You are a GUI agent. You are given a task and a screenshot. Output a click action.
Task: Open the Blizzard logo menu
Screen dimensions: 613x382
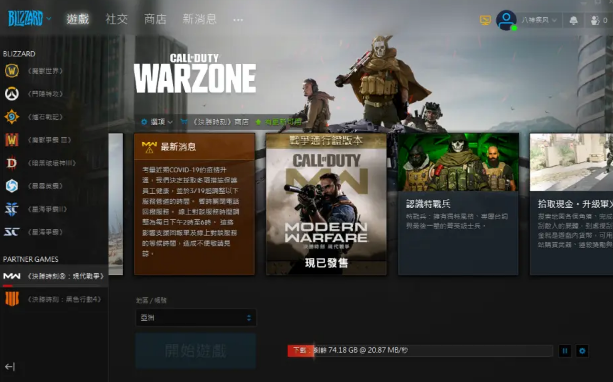(x=29, y=18)
